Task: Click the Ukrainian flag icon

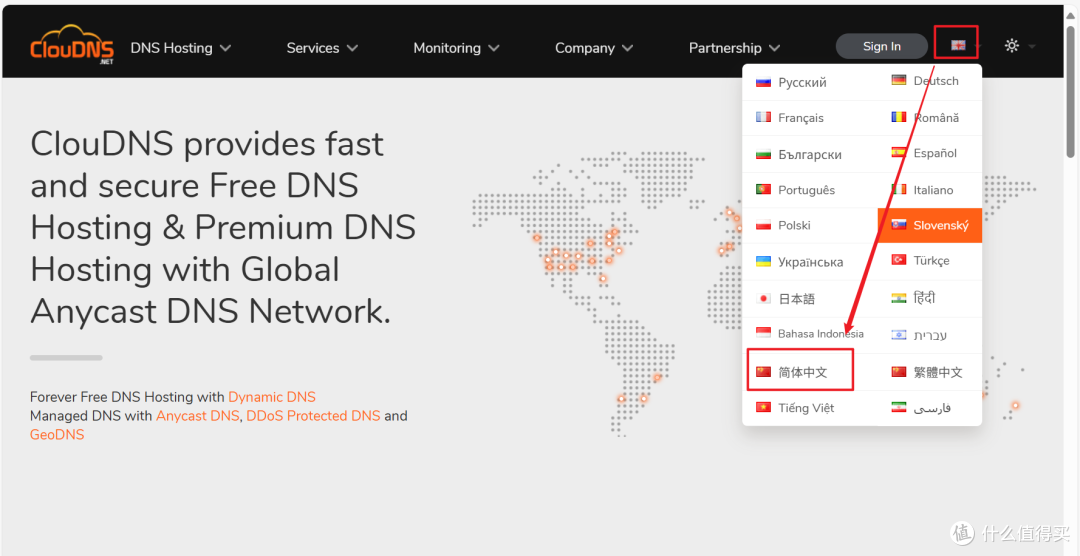Action: click(x=762, y=261)
